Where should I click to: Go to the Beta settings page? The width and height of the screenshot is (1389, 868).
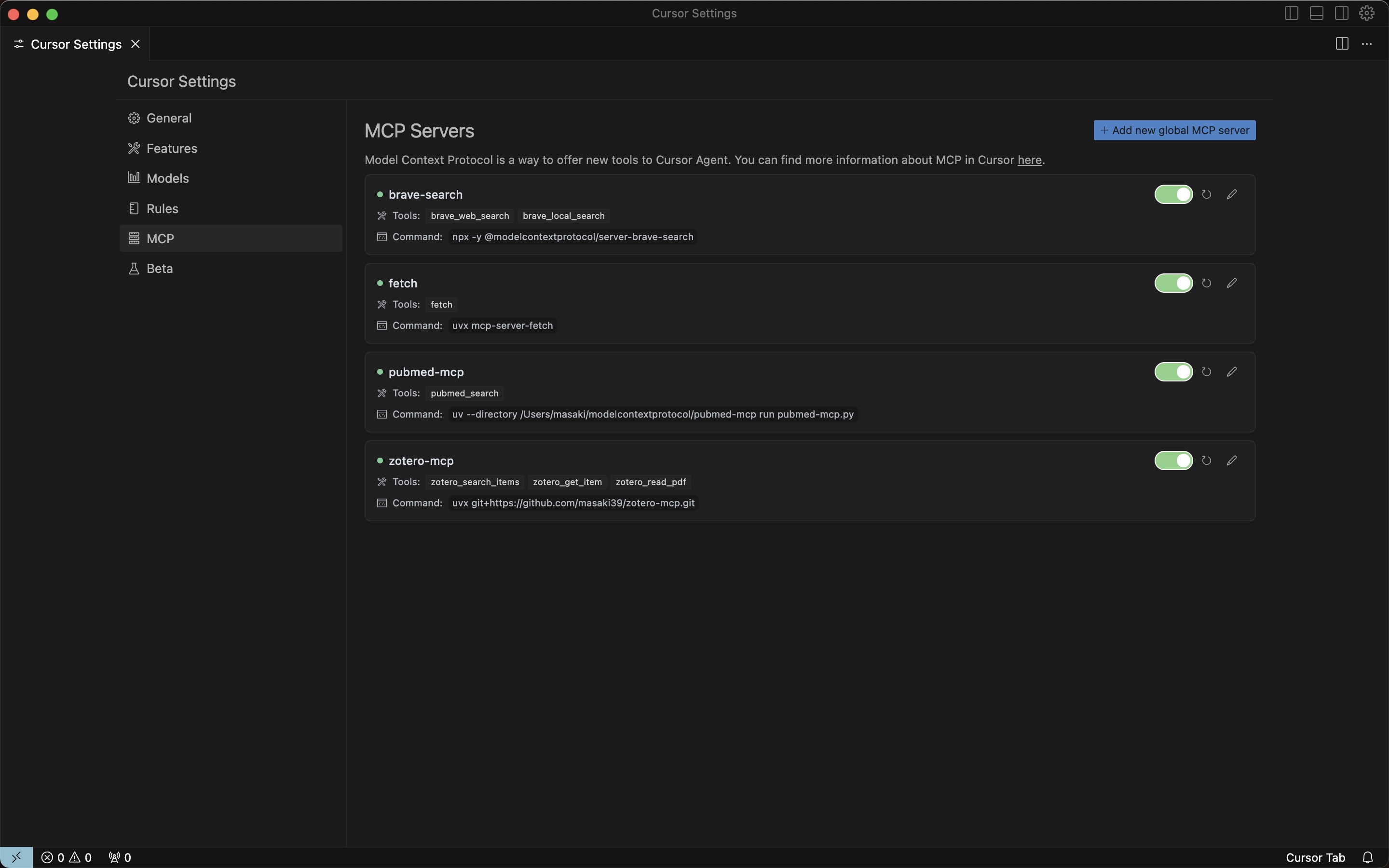pyautogui.click(x=159, y=269)
